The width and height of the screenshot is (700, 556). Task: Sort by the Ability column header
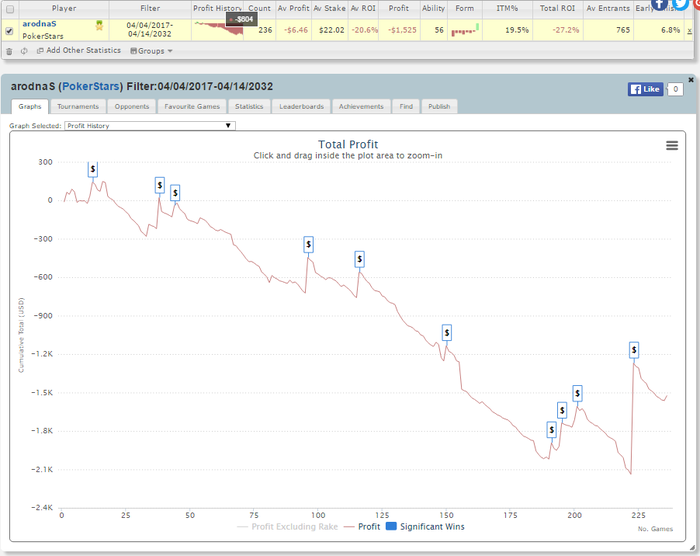433,8
